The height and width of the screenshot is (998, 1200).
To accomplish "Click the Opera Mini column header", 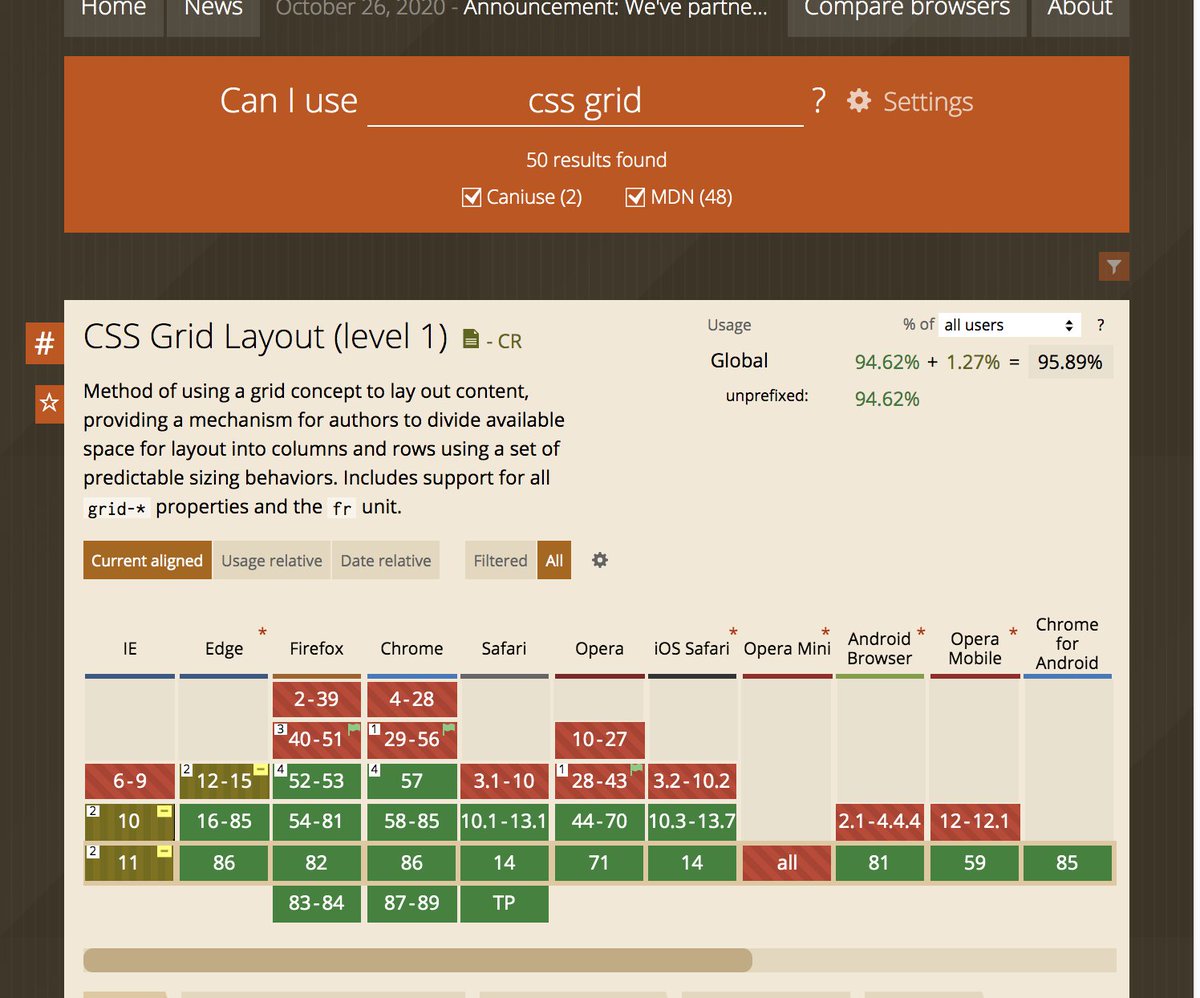I will point(787,648).
